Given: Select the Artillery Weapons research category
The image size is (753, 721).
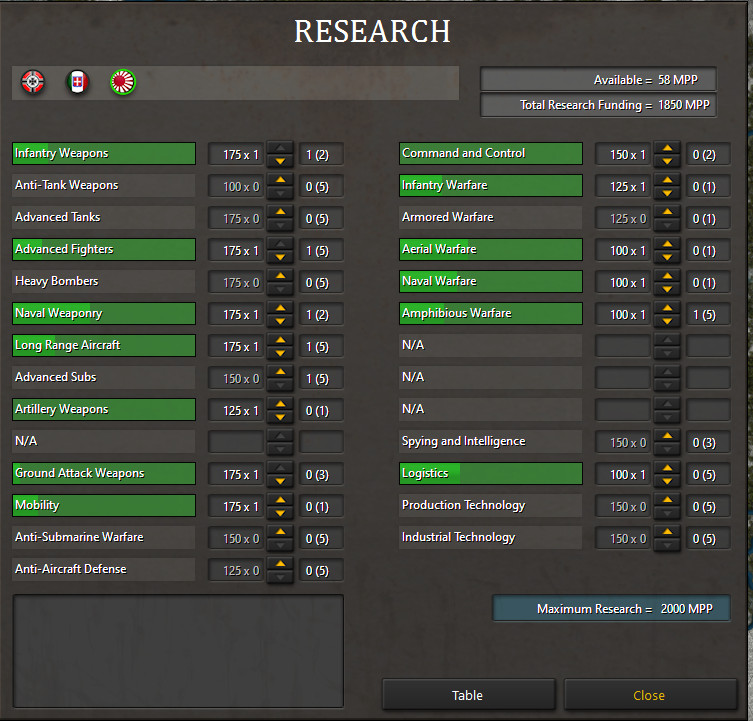Looking at the screenshot, I should pyautogui.click(x=104, y=409).
